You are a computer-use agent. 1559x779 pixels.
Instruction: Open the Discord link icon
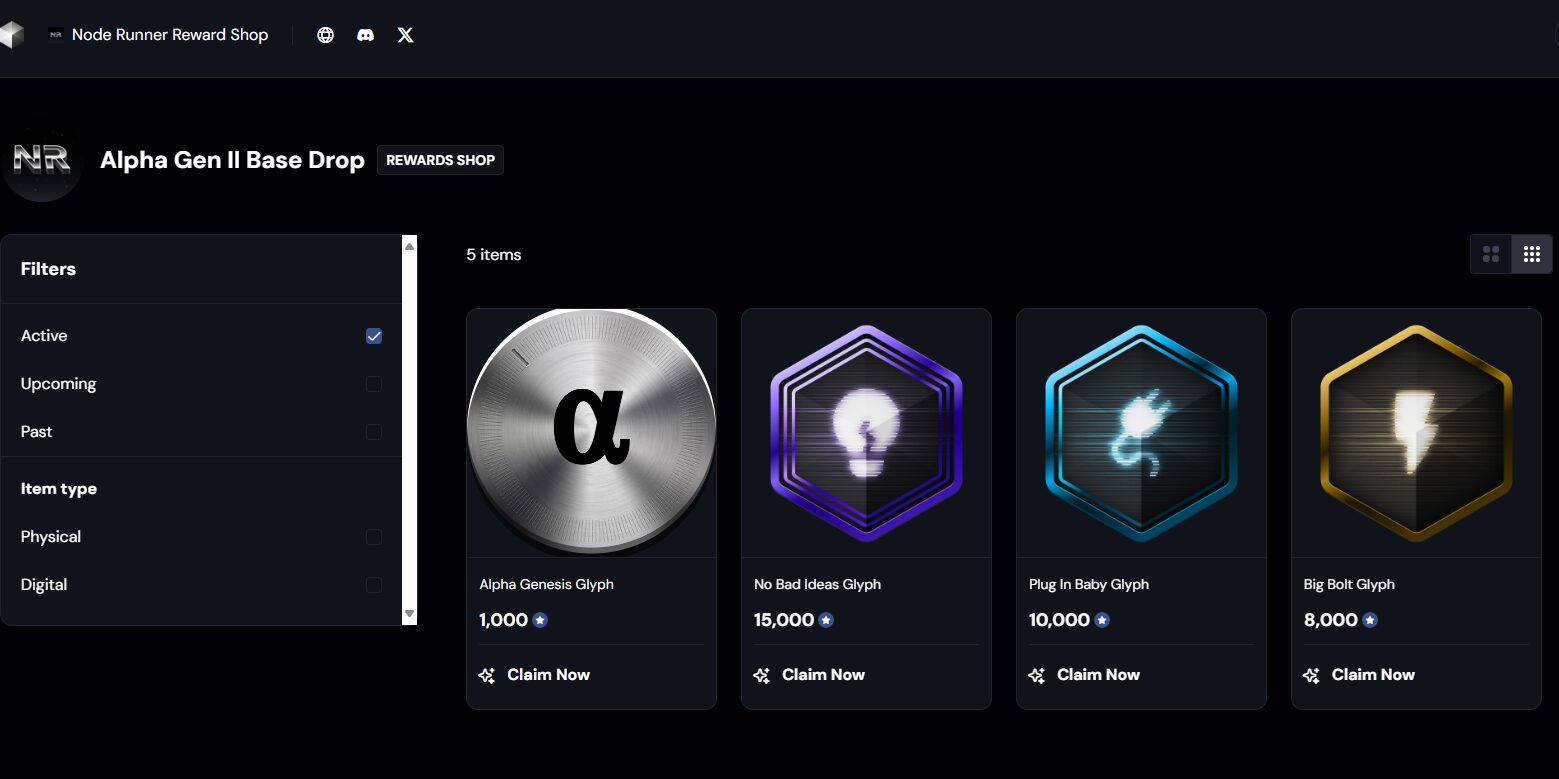point(366,35)
